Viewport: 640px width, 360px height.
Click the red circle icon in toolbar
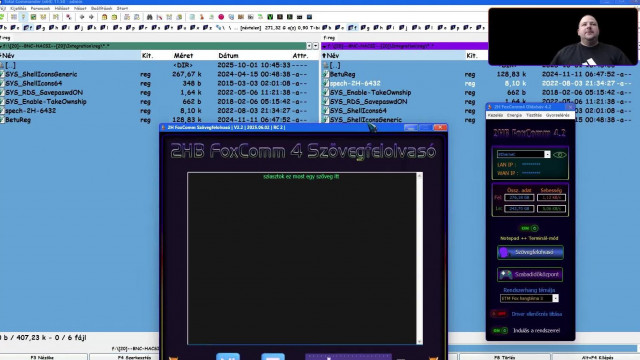click(x=221, y=17)
